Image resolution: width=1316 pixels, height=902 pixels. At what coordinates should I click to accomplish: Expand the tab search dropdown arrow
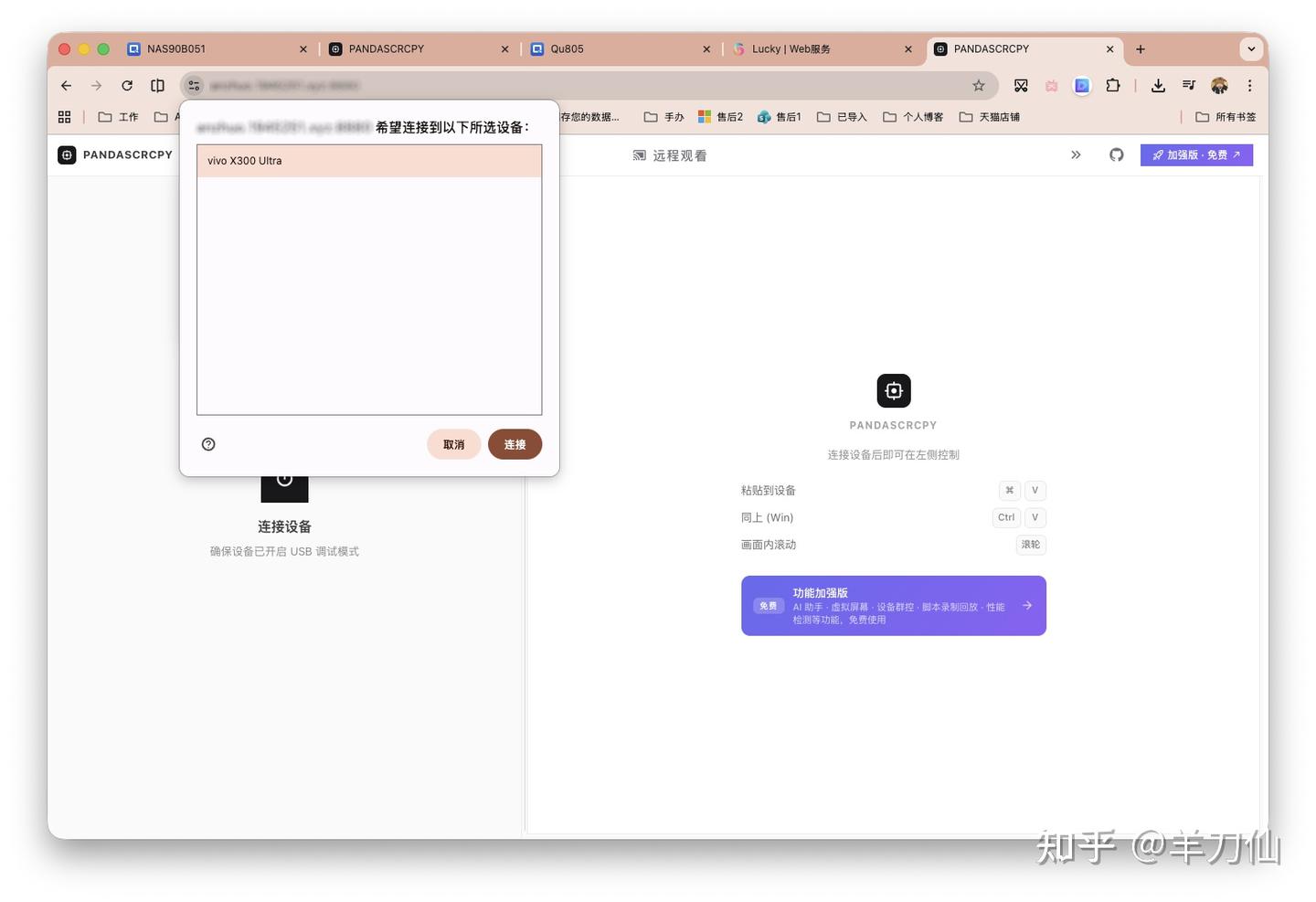coord(1251,49)
